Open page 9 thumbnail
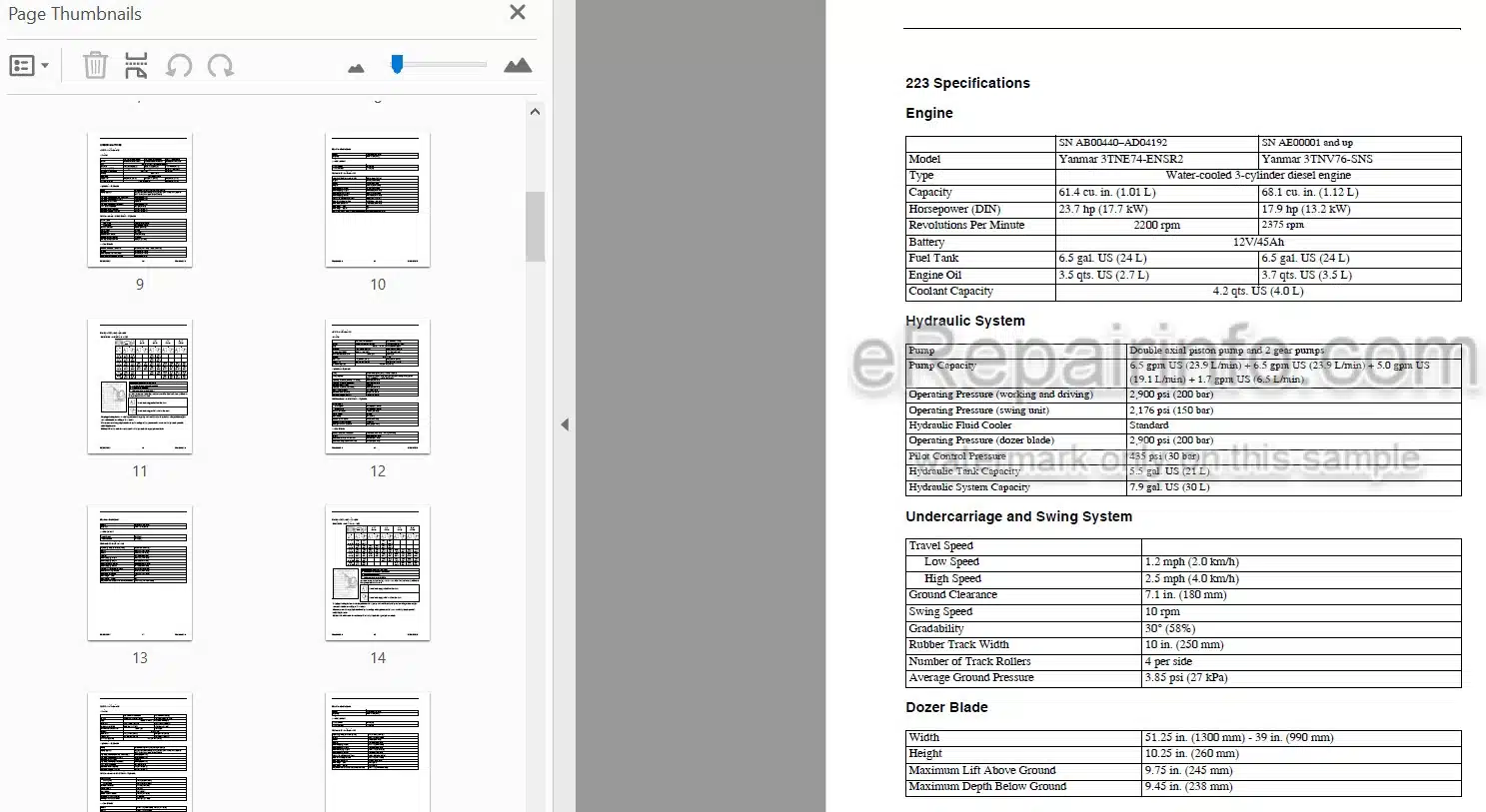This screenshot has height=812, width=1486. coord(140,200)
